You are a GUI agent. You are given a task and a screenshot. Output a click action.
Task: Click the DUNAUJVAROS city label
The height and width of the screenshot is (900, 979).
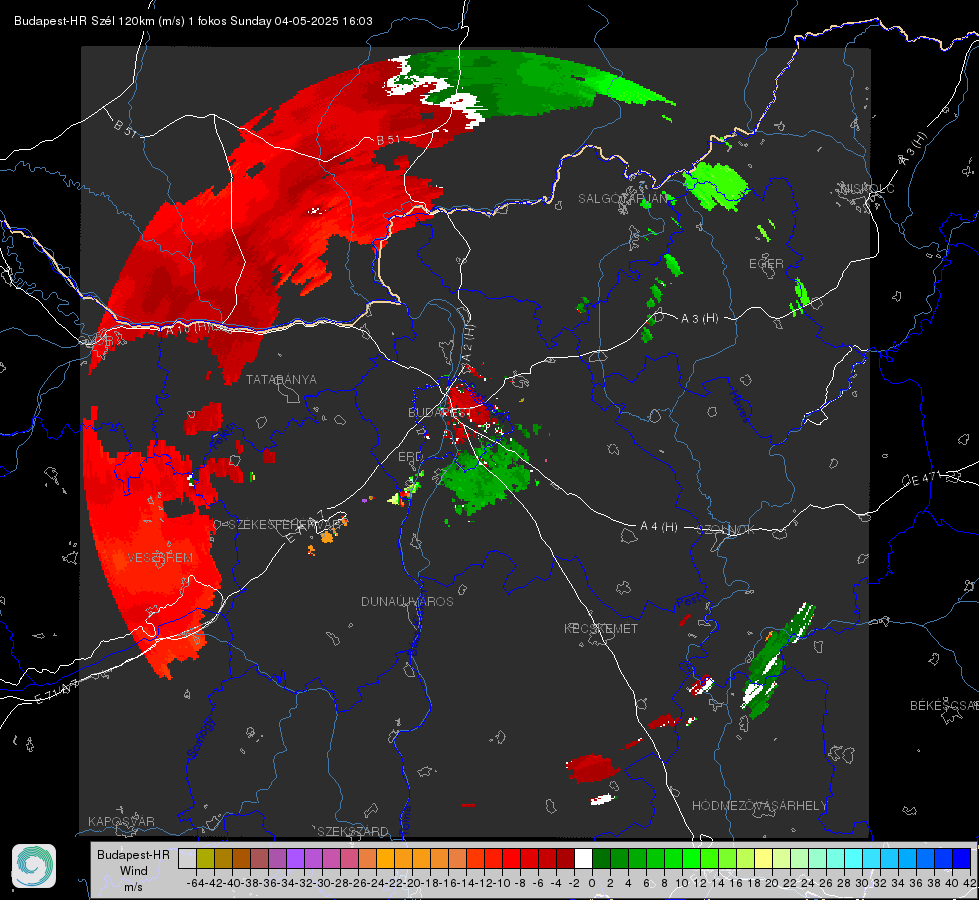click(x=407, y=601)
